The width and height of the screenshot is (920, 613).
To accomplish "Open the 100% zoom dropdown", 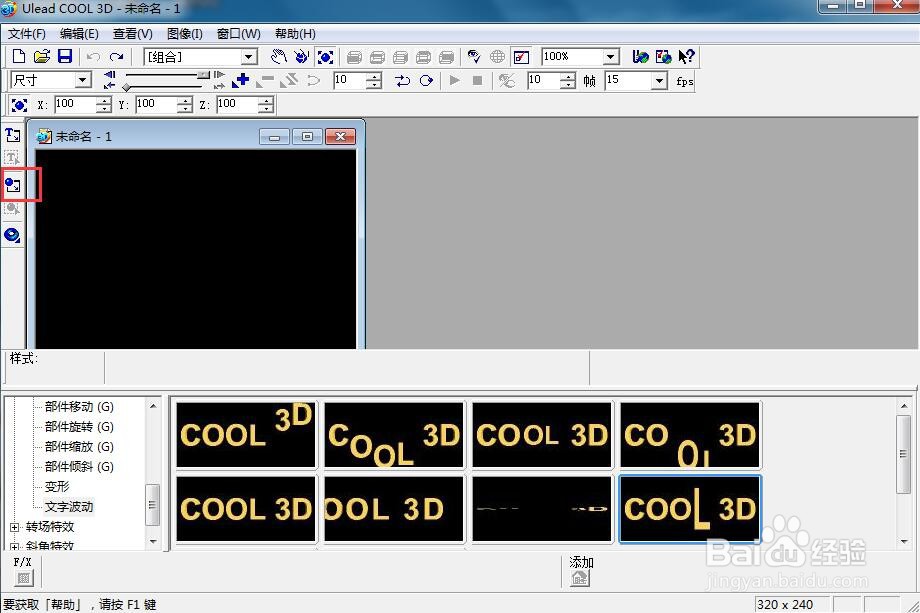I will [x=610, y=57].
